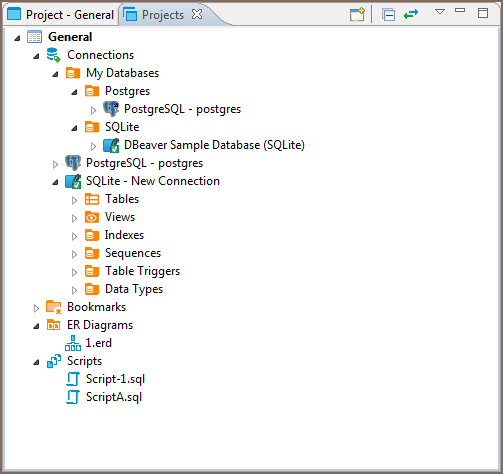
Task: Click the Script-1.sql file icon
Action: tap(73, 379)
